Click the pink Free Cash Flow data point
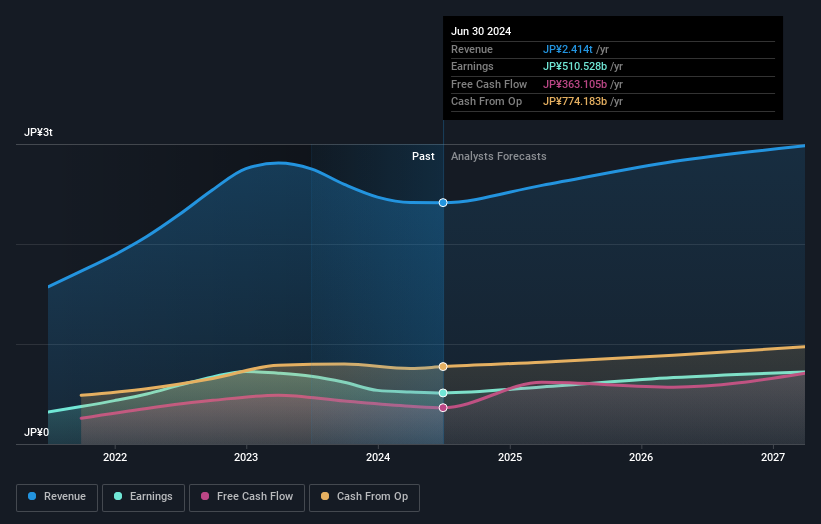The width and height of the screenshot is (821, 524). pos(443,407)
